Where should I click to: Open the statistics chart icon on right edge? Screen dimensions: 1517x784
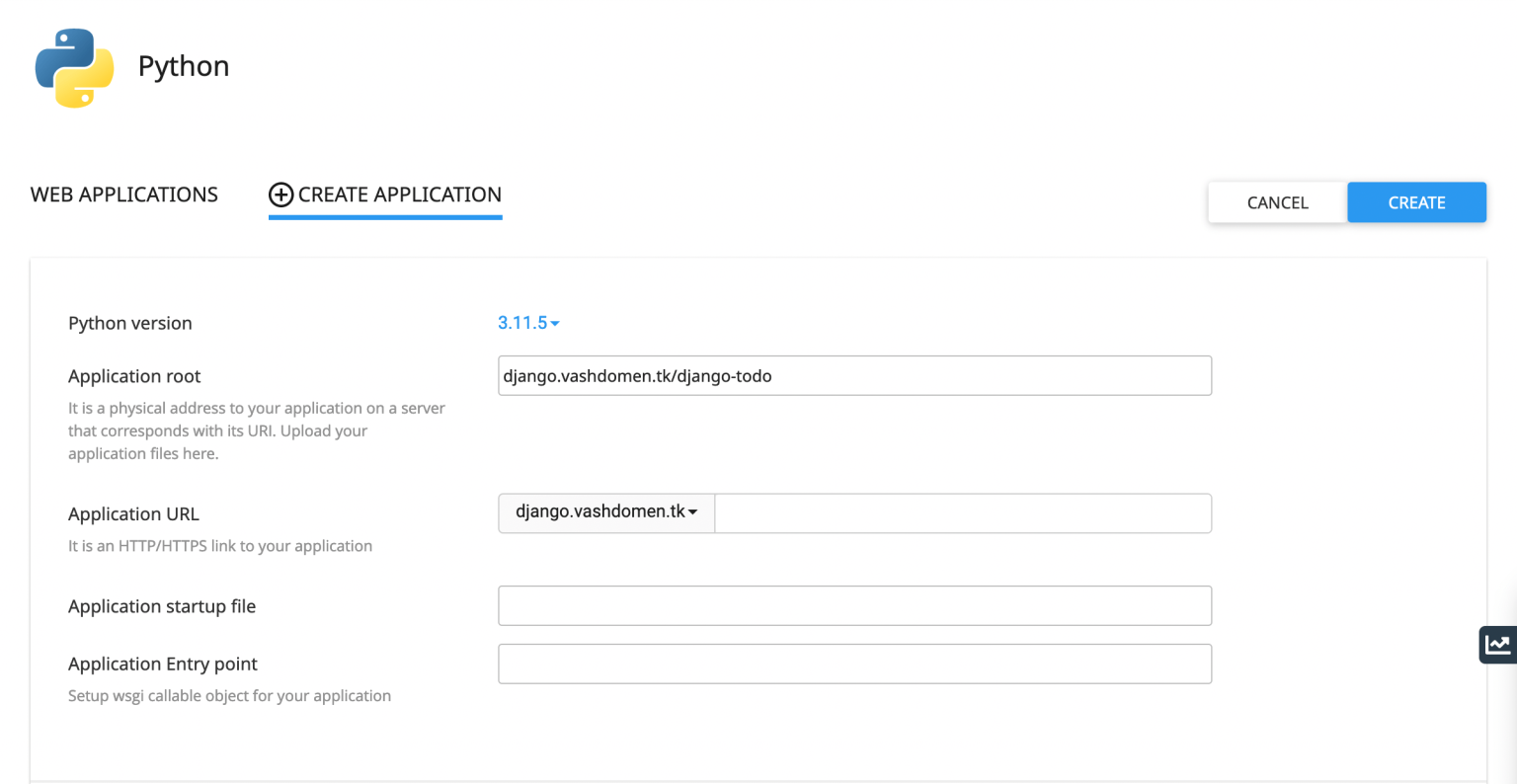tap(1497, 644)
